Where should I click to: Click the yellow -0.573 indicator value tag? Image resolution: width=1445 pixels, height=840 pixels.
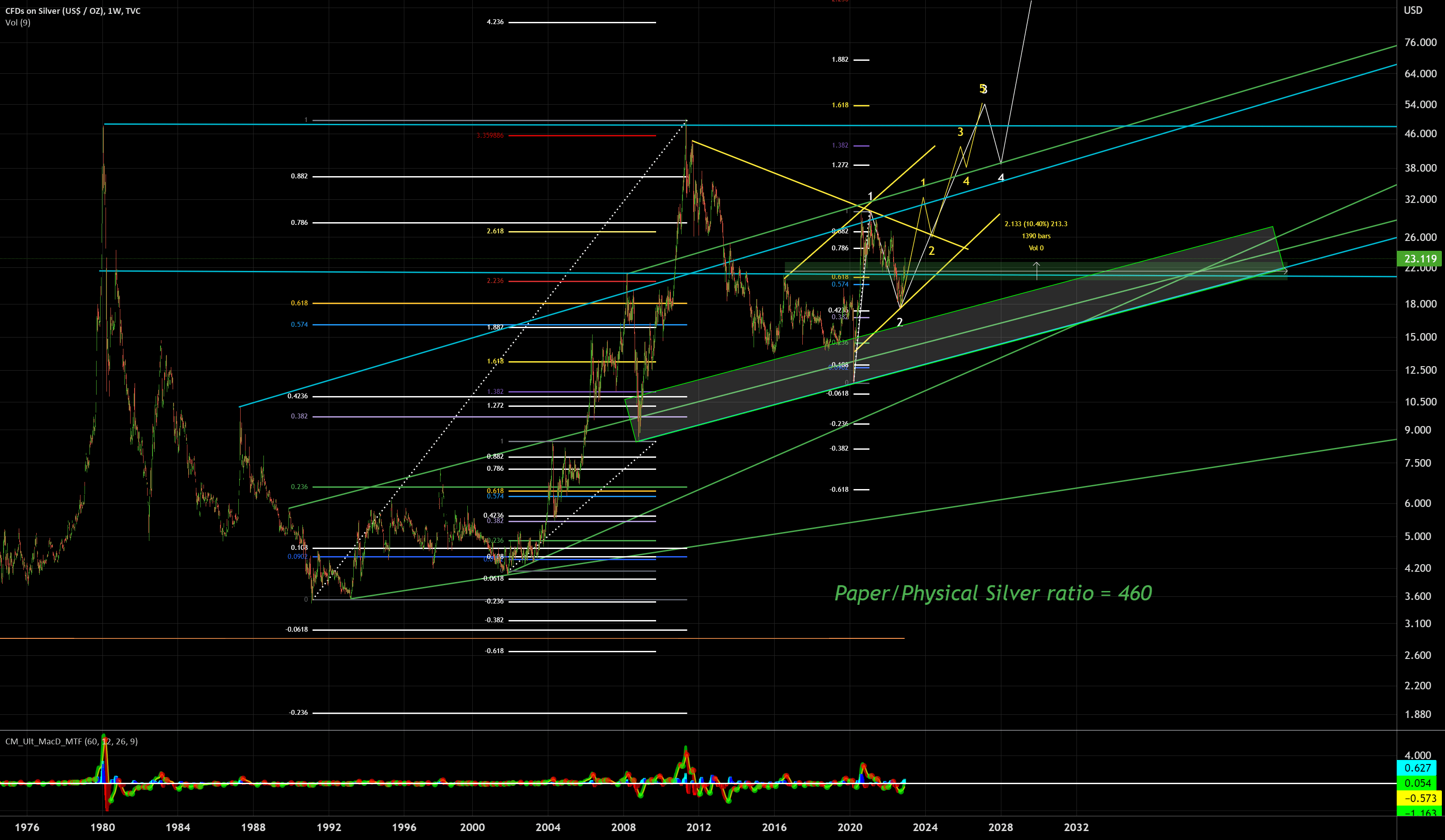(1419, 798)
